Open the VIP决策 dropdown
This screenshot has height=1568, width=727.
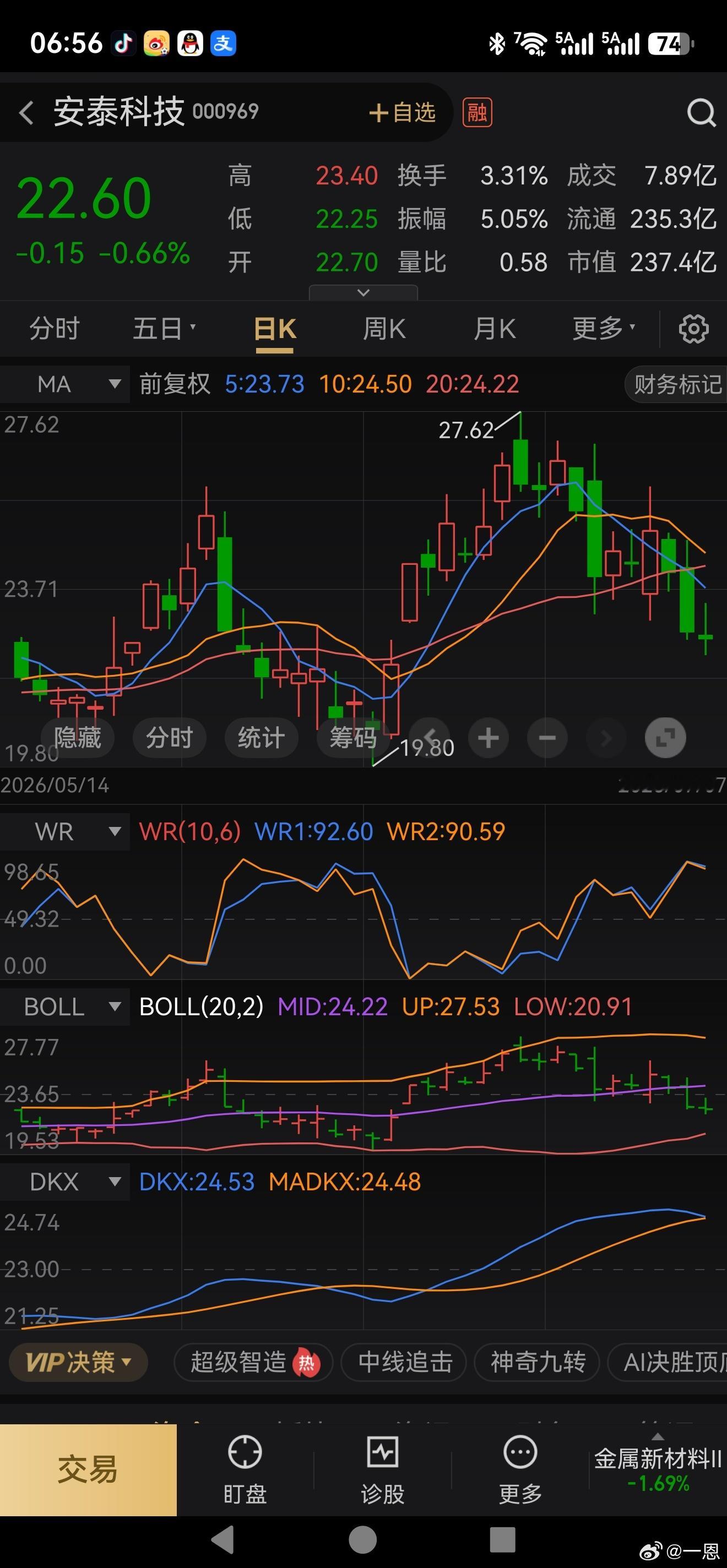tap(79, 1362)
